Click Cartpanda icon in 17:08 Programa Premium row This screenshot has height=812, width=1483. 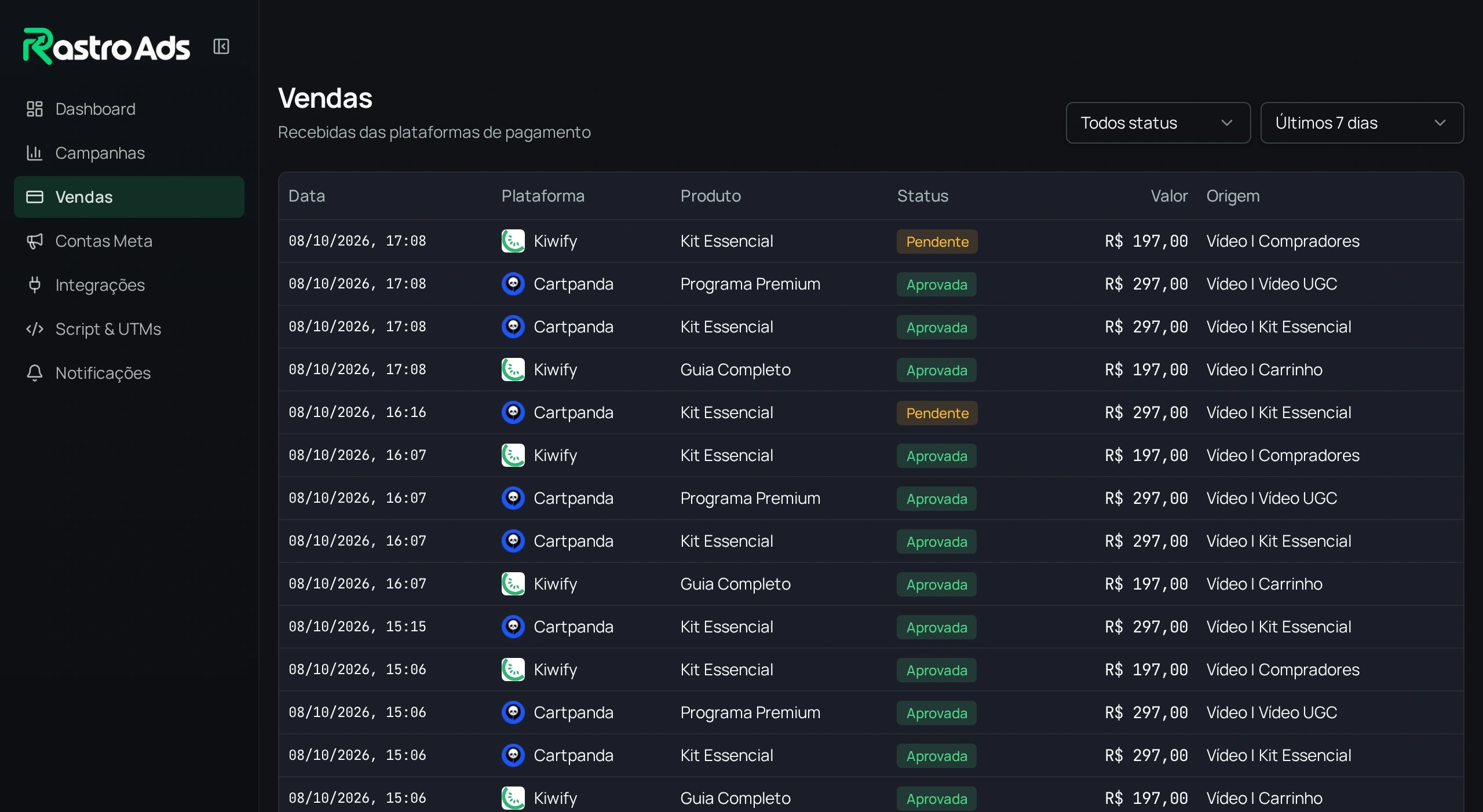pos(513,284)
